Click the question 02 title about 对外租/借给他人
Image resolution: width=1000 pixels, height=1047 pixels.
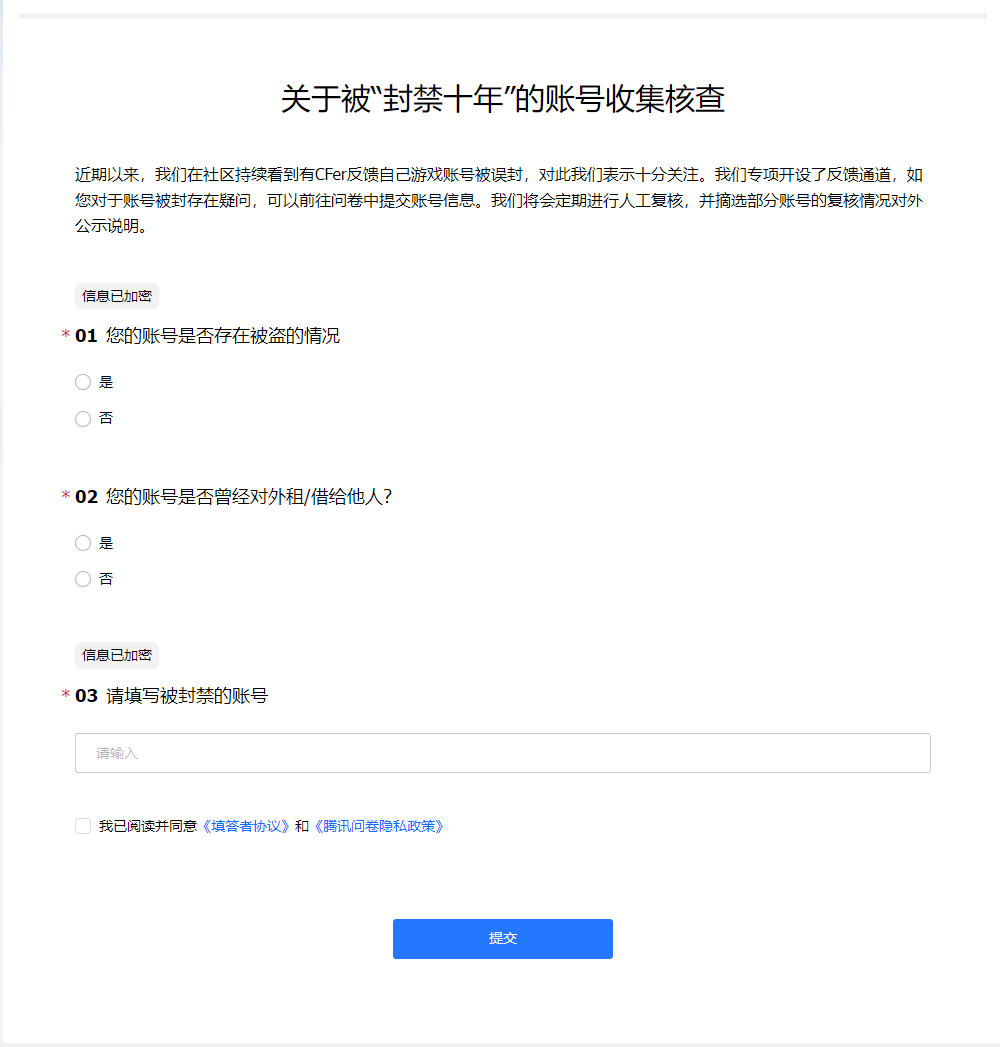coord(249,497)
